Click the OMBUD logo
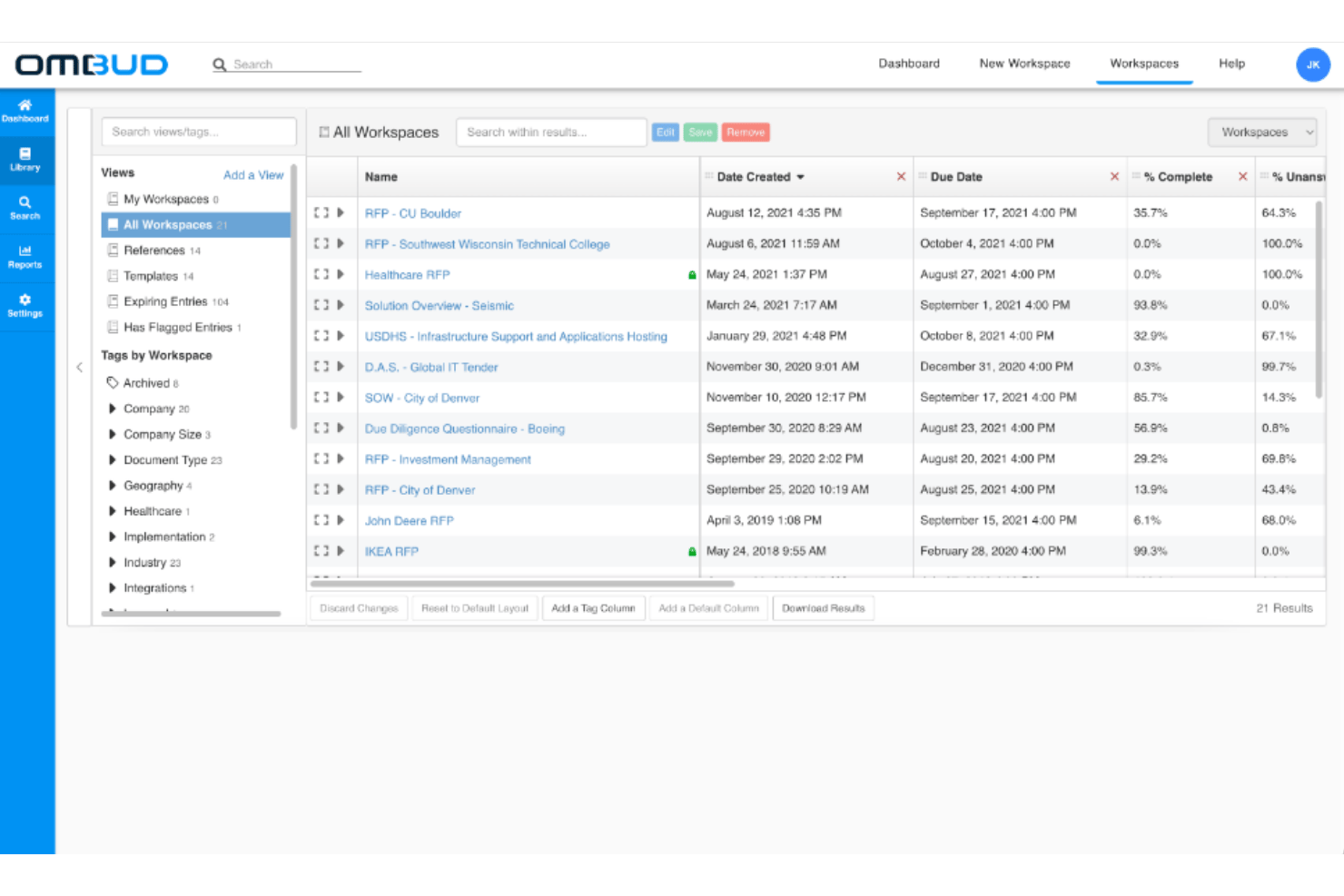The image size is (1344, 896). (92, 64)
